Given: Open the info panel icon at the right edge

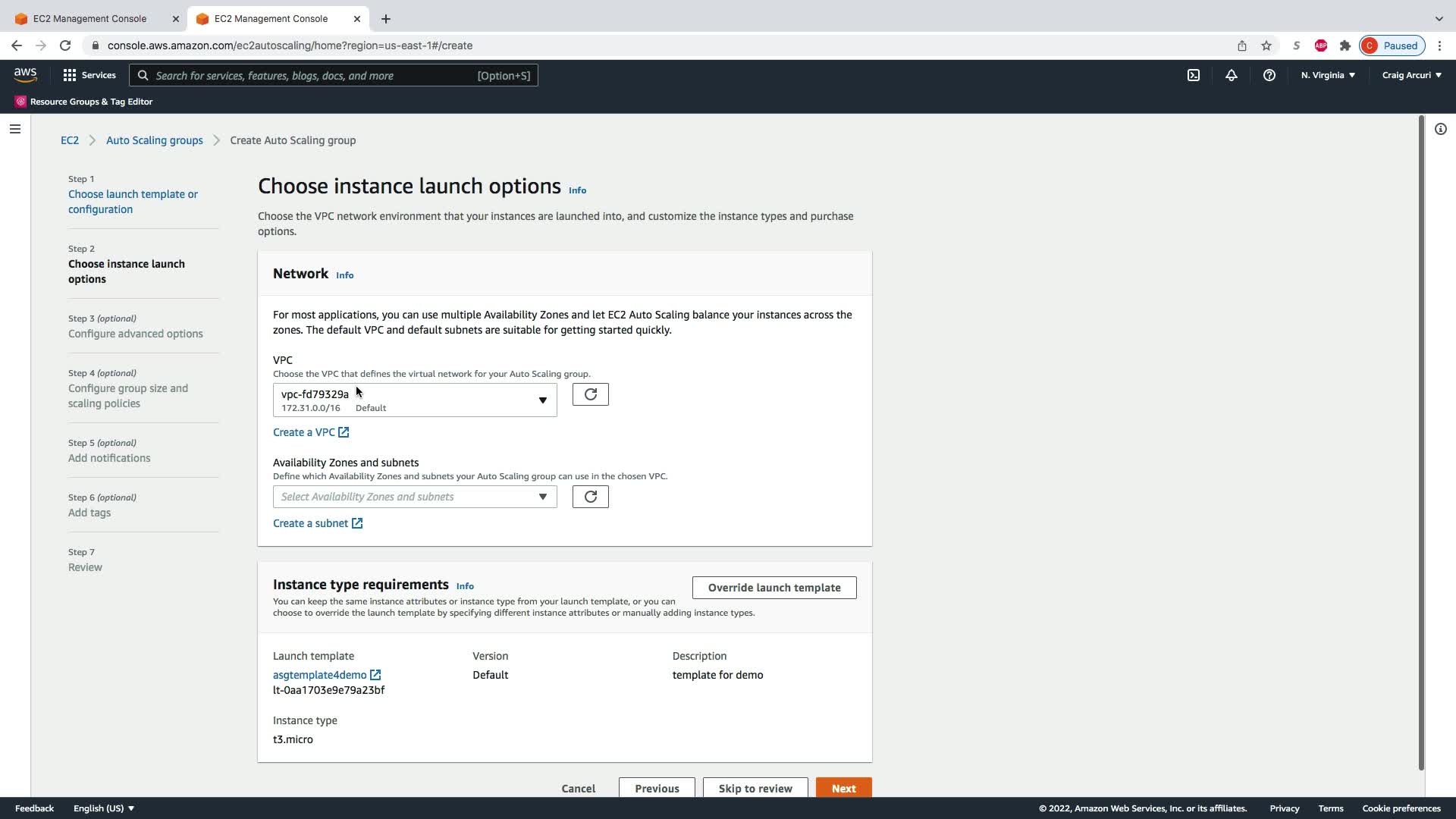Looking at the screenshot, I should tap(1440, 129).
